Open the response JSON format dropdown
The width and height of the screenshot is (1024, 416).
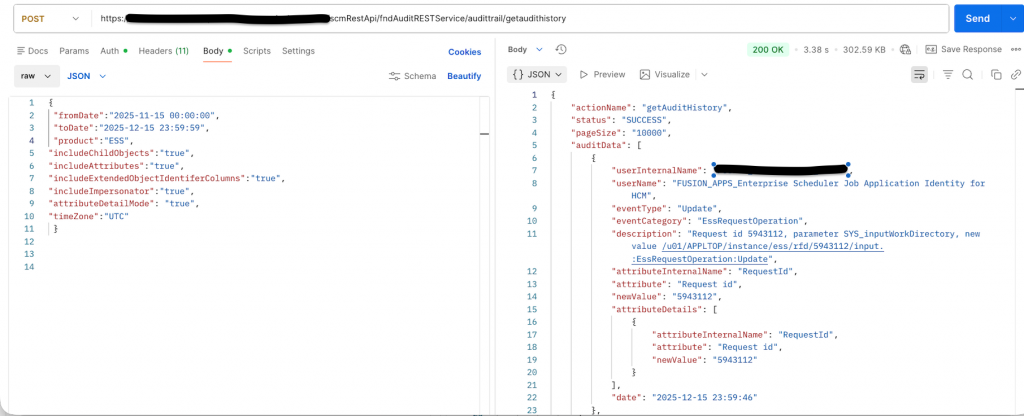537,74
